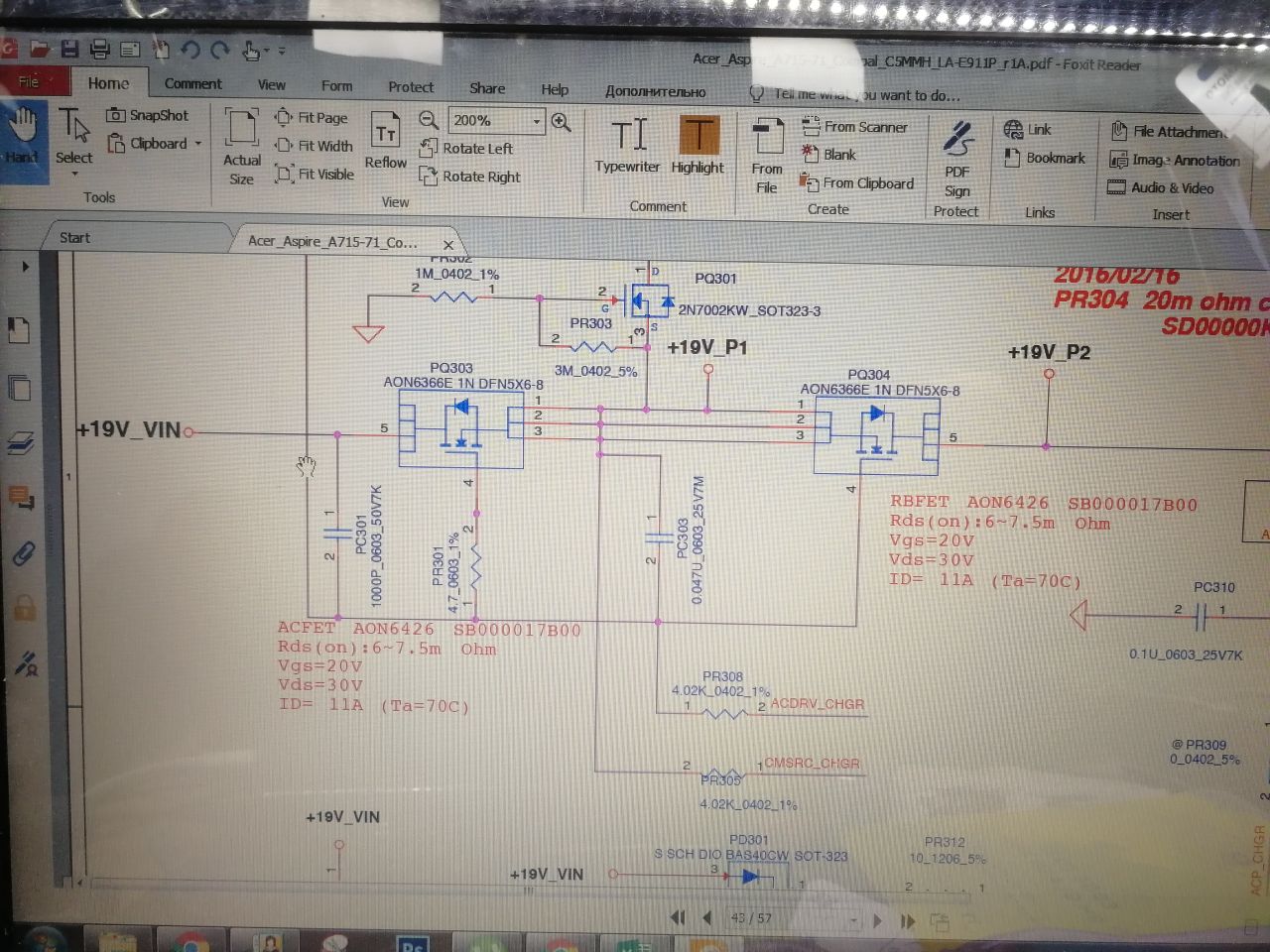This screenshot has height=952, width=1270.
Task: Click Fit Visible view option
Action: coord(315,175)
